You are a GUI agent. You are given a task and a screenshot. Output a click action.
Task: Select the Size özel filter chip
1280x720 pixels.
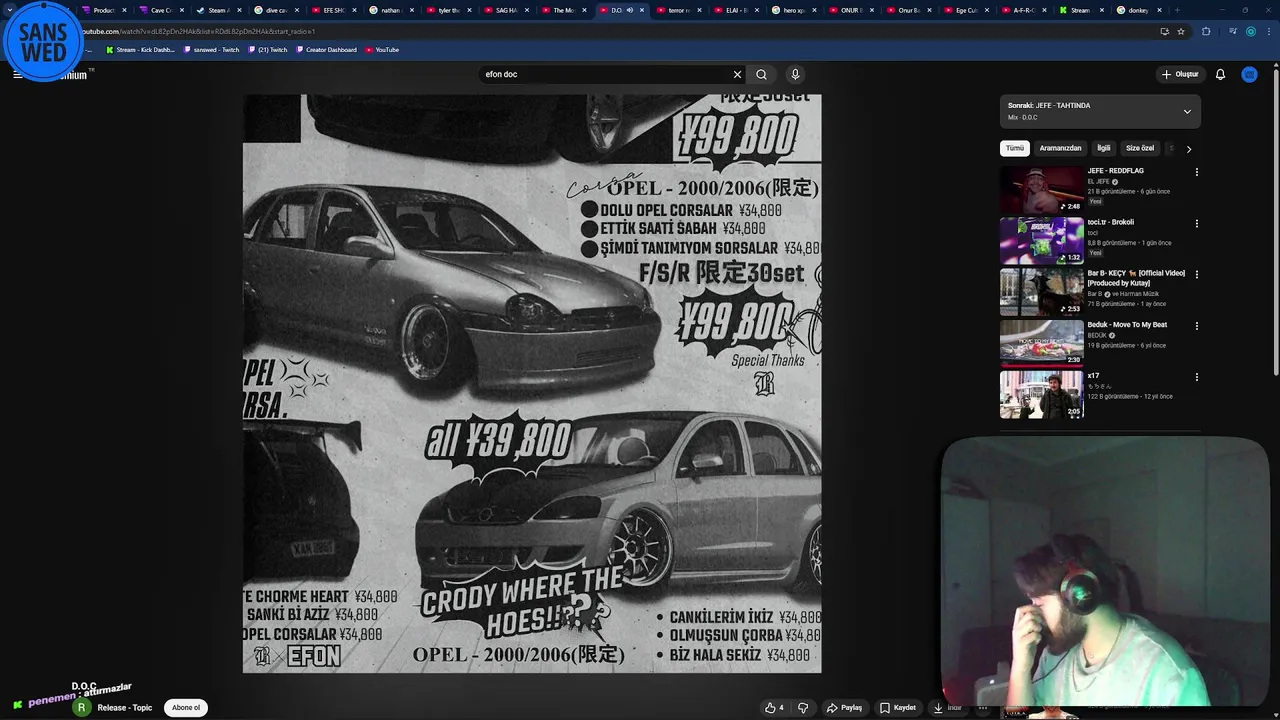pos(1140,148)
